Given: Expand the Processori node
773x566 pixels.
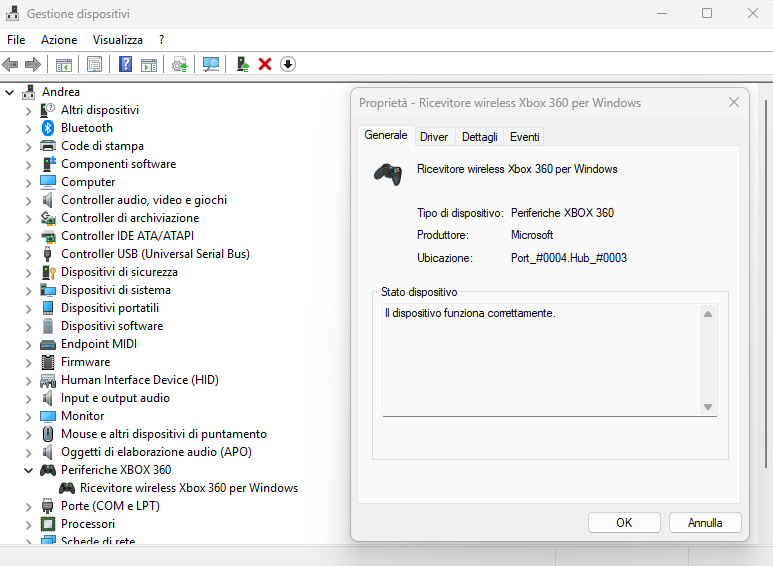Looking at the screenshot, I should coord(29,525).
